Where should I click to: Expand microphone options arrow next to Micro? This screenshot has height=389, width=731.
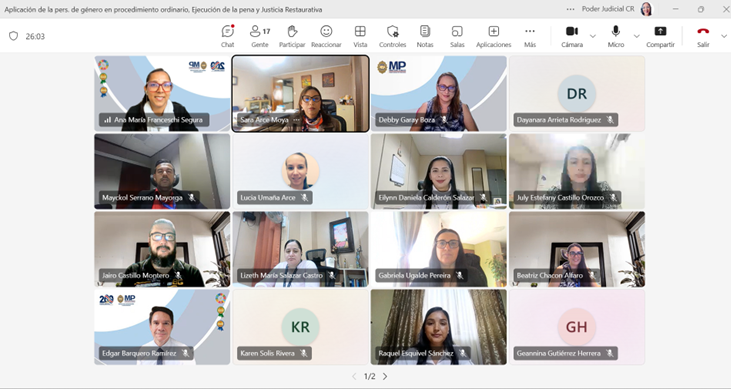636,36
